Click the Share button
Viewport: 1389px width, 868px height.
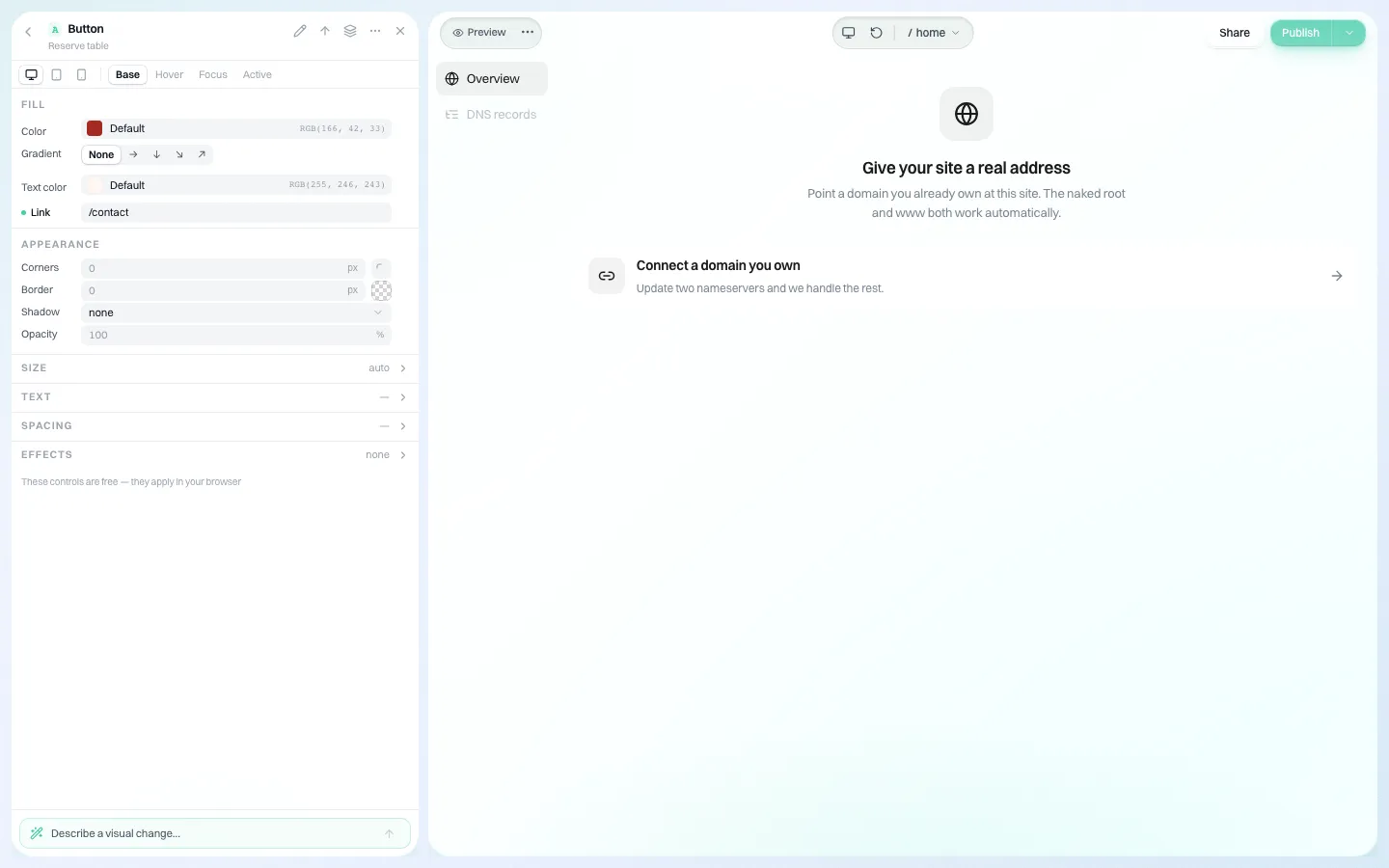tap(1234, 33)
